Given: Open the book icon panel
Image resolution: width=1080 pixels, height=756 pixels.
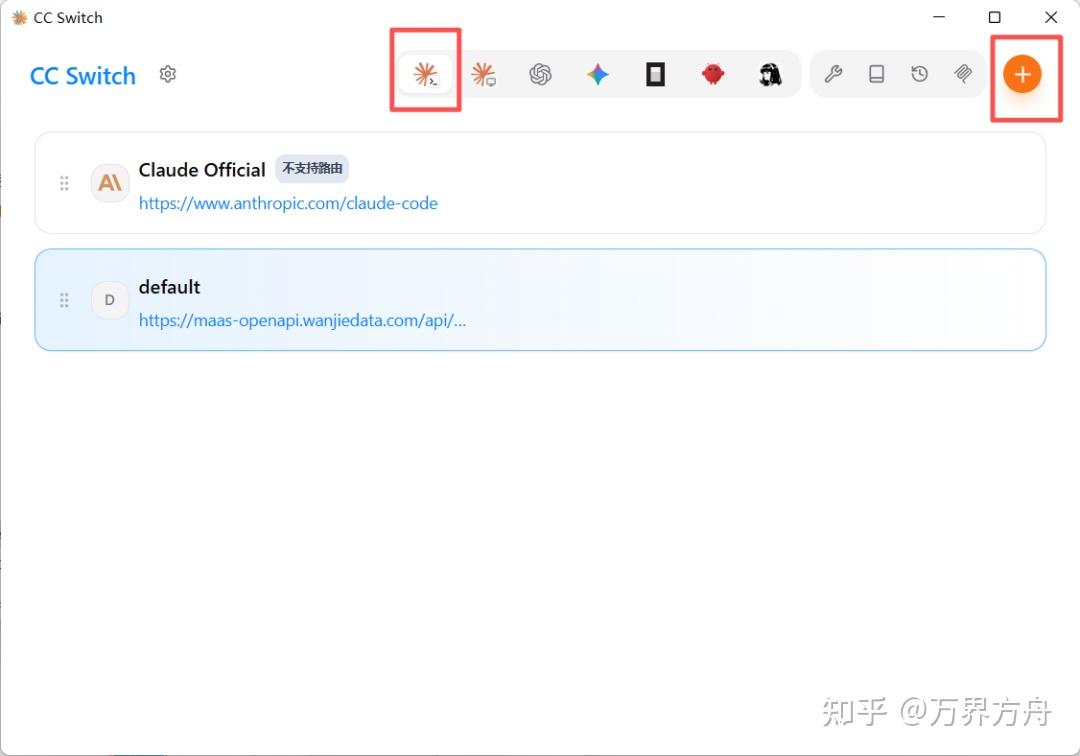Looking at the screenshot, I should tap(876, 74).
